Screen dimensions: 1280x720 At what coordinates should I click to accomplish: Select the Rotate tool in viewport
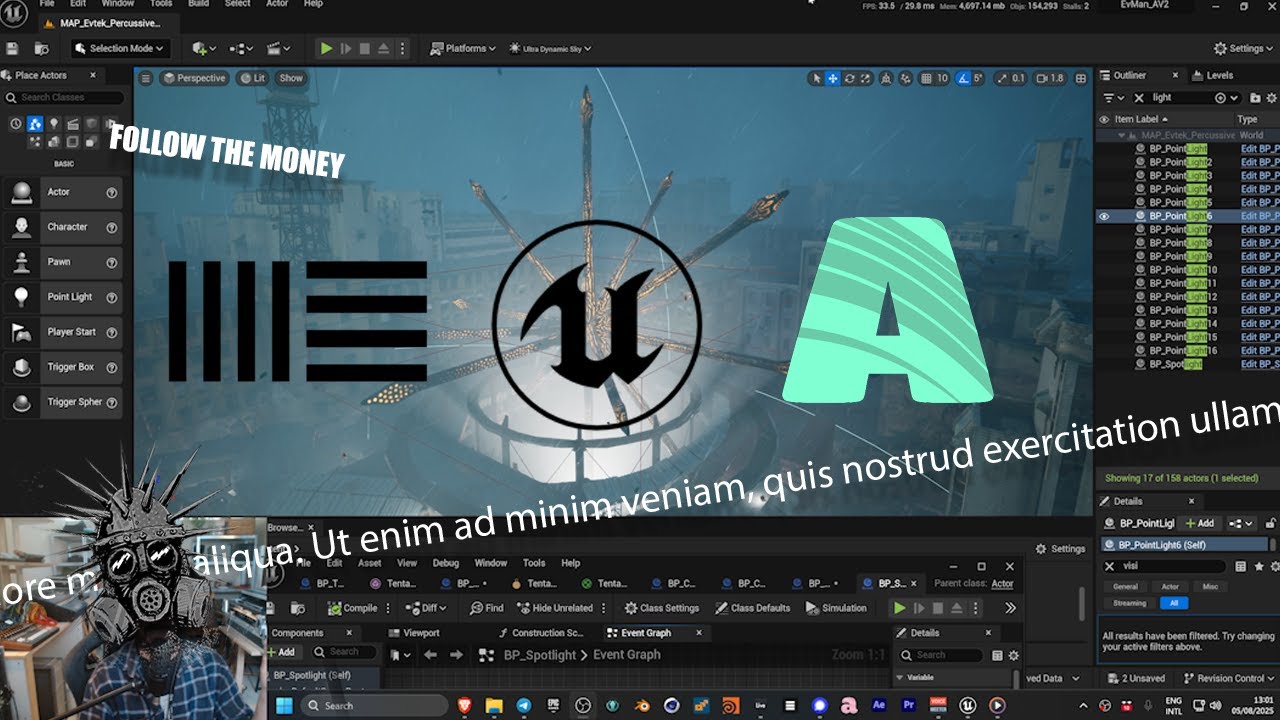coord(849,78)
